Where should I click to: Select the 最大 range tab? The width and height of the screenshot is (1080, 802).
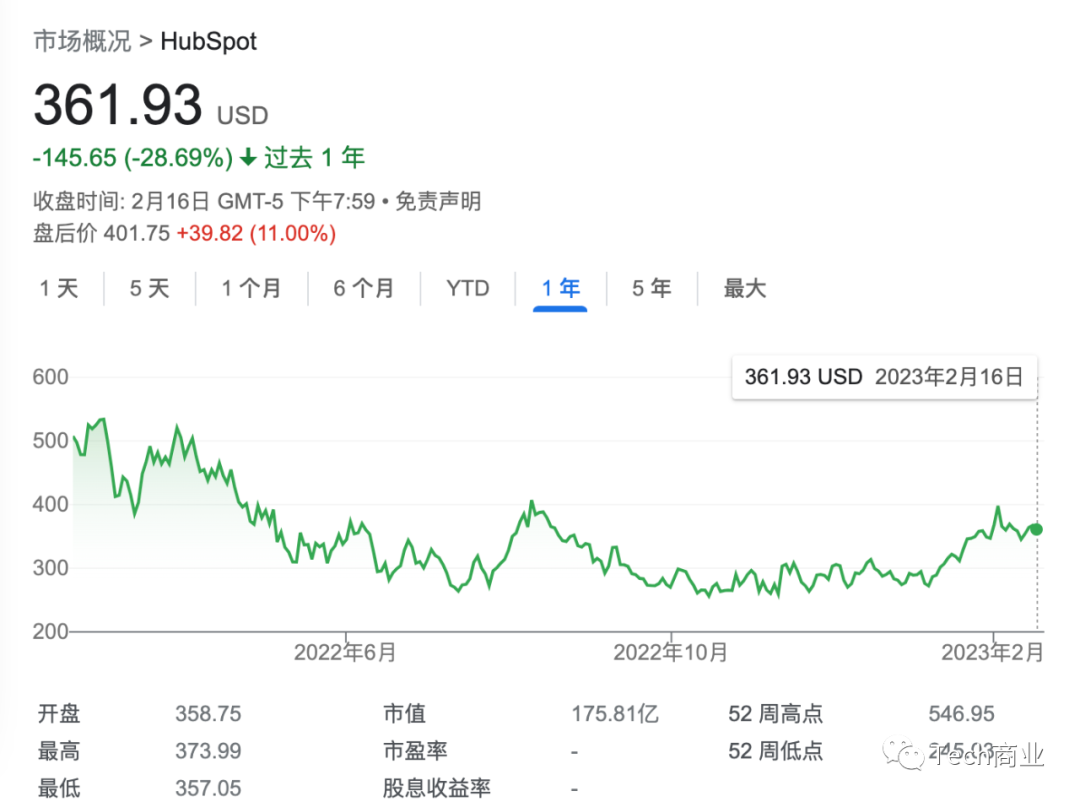pos(745,288)
